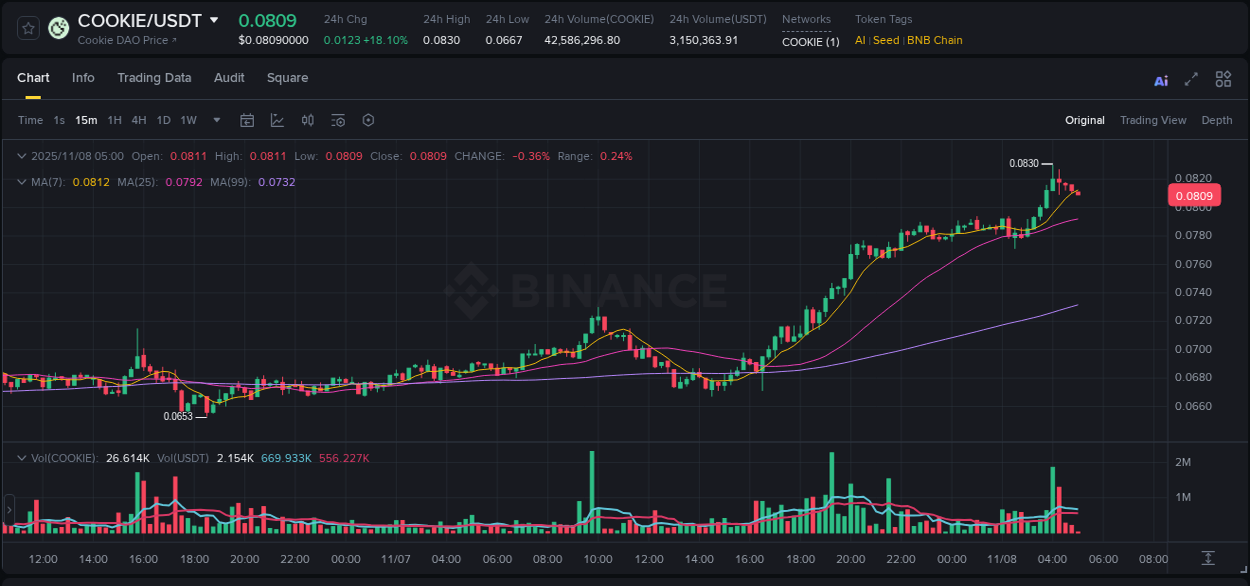Click the Binance AI chart icon
Image resolution: width=1250 pixels, height=586 pixels.
click(x=1161, y=79)
